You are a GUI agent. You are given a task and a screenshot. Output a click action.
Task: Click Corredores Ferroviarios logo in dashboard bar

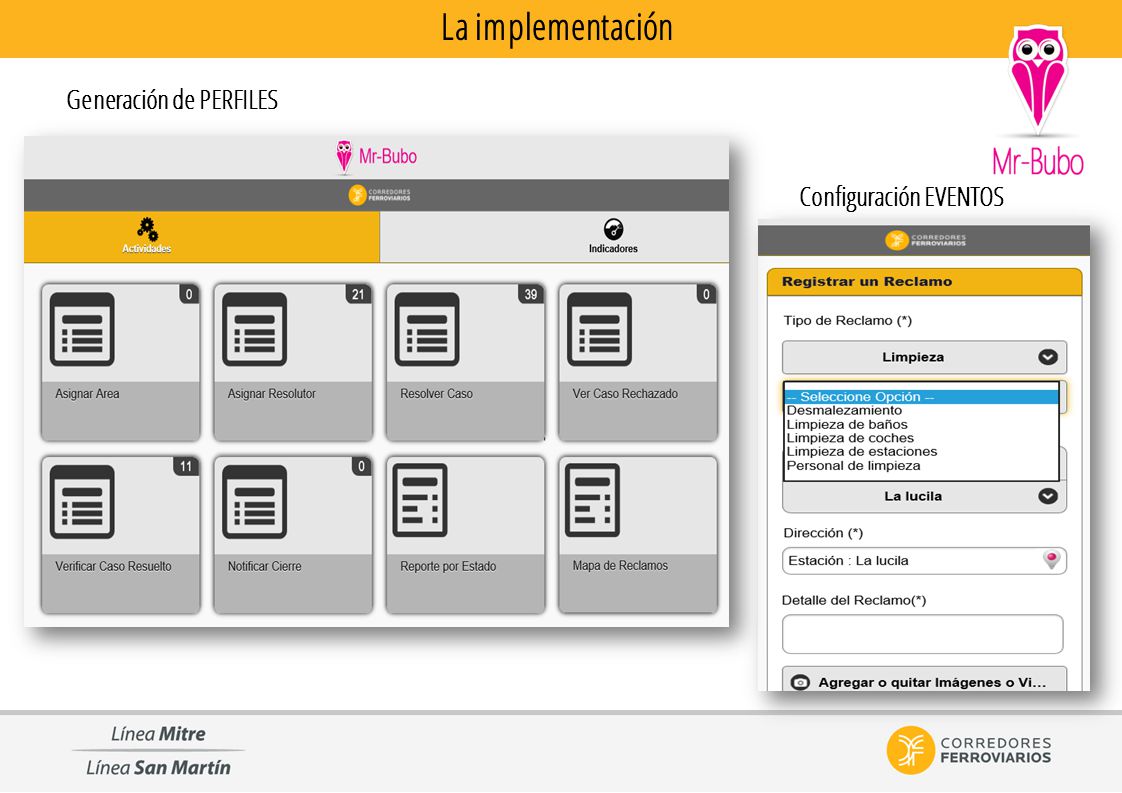(x=379, y=195)
